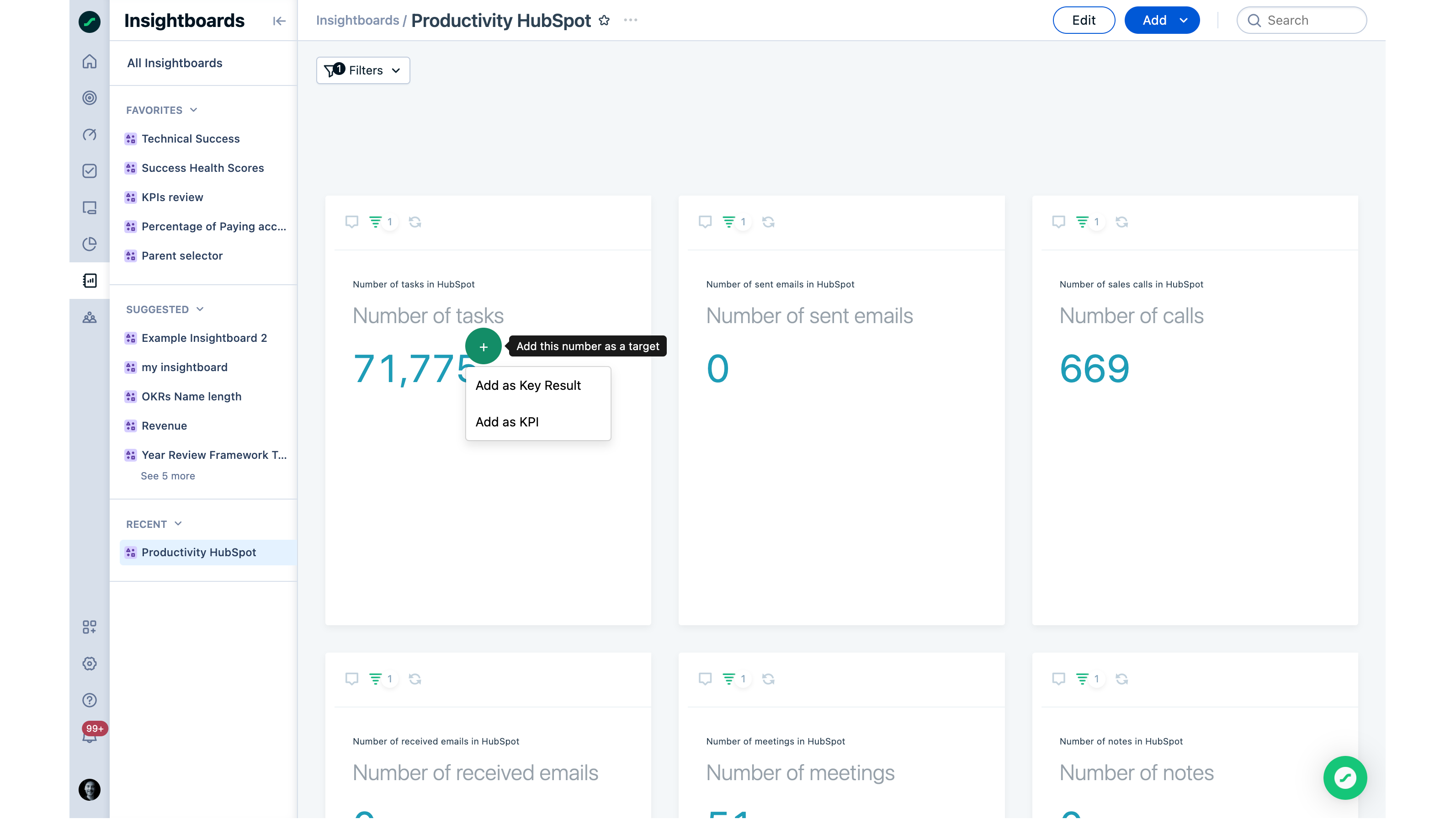The height and width of the screenshot is (819, 1456).
Task: Select the Goals target icon in sidebar
Action: tap(89, 98)
